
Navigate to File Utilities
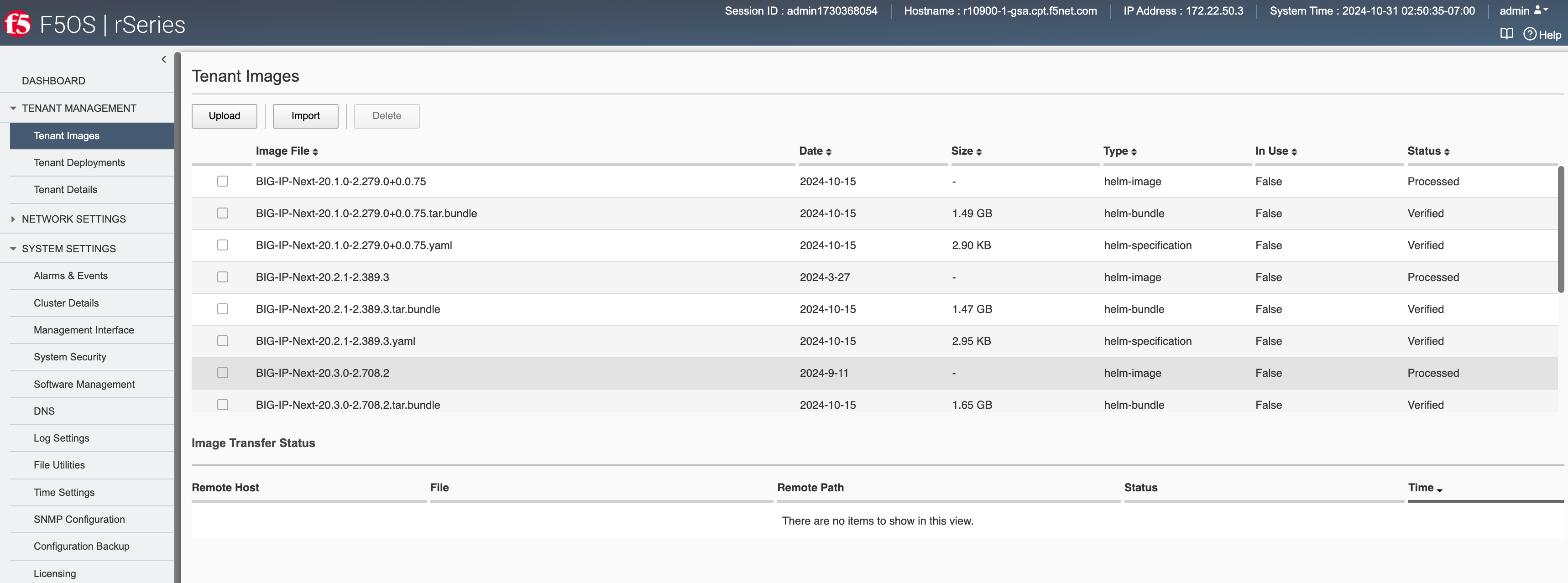coord(59,465)
